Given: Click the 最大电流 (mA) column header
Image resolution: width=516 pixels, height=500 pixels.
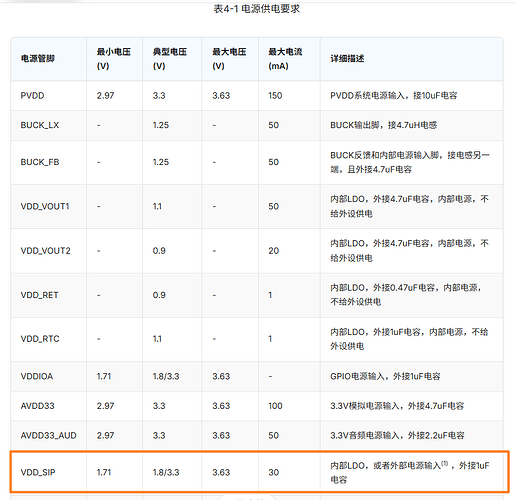Looking at the screenshot, I should [x=289, y=59].
